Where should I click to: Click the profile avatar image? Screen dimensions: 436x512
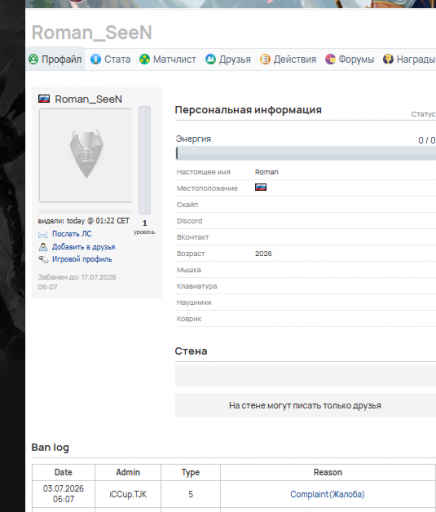[86, 155]
